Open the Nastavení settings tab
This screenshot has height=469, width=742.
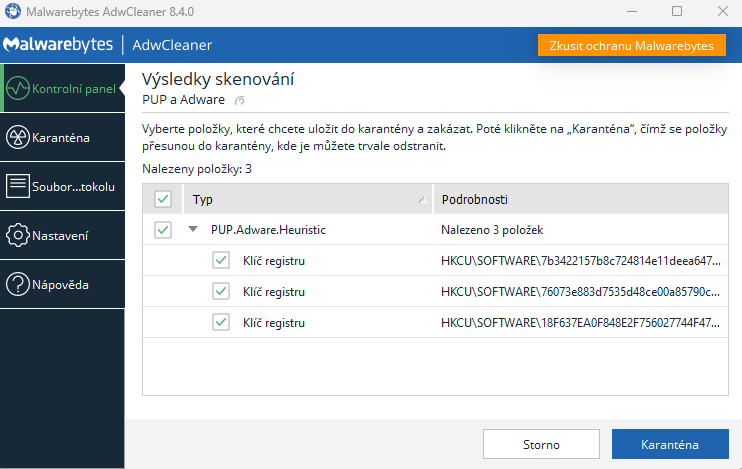pyautogui.click(x=62, y=235)
